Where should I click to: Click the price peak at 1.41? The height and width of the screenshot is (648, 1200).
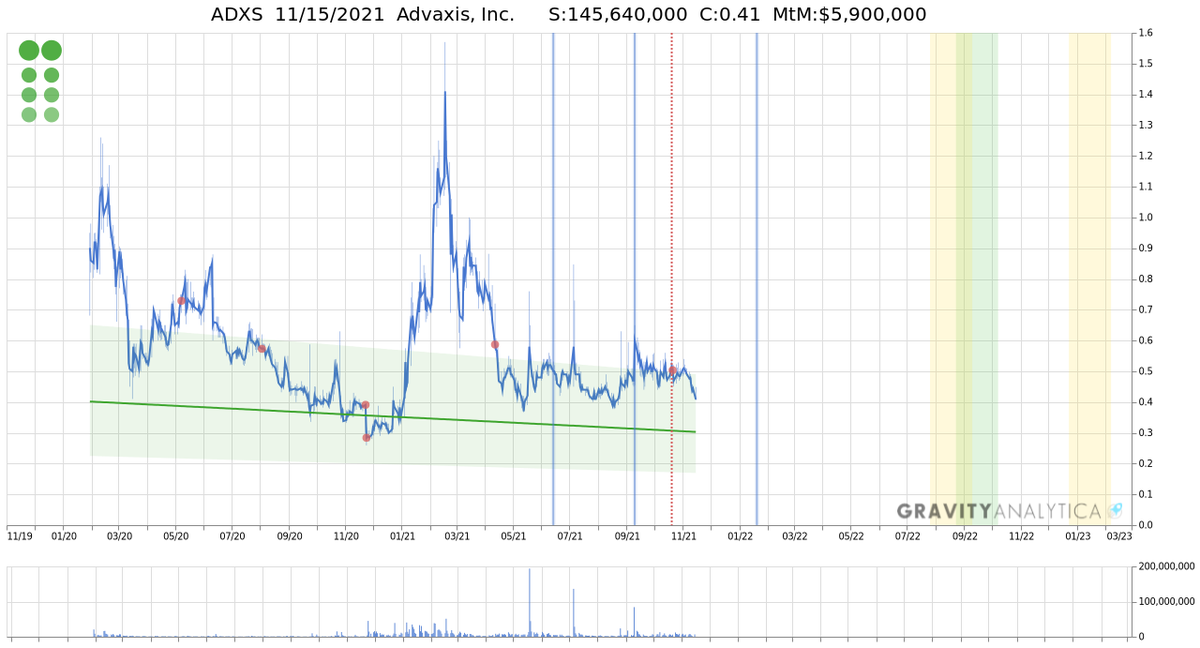tap(445, 93)
